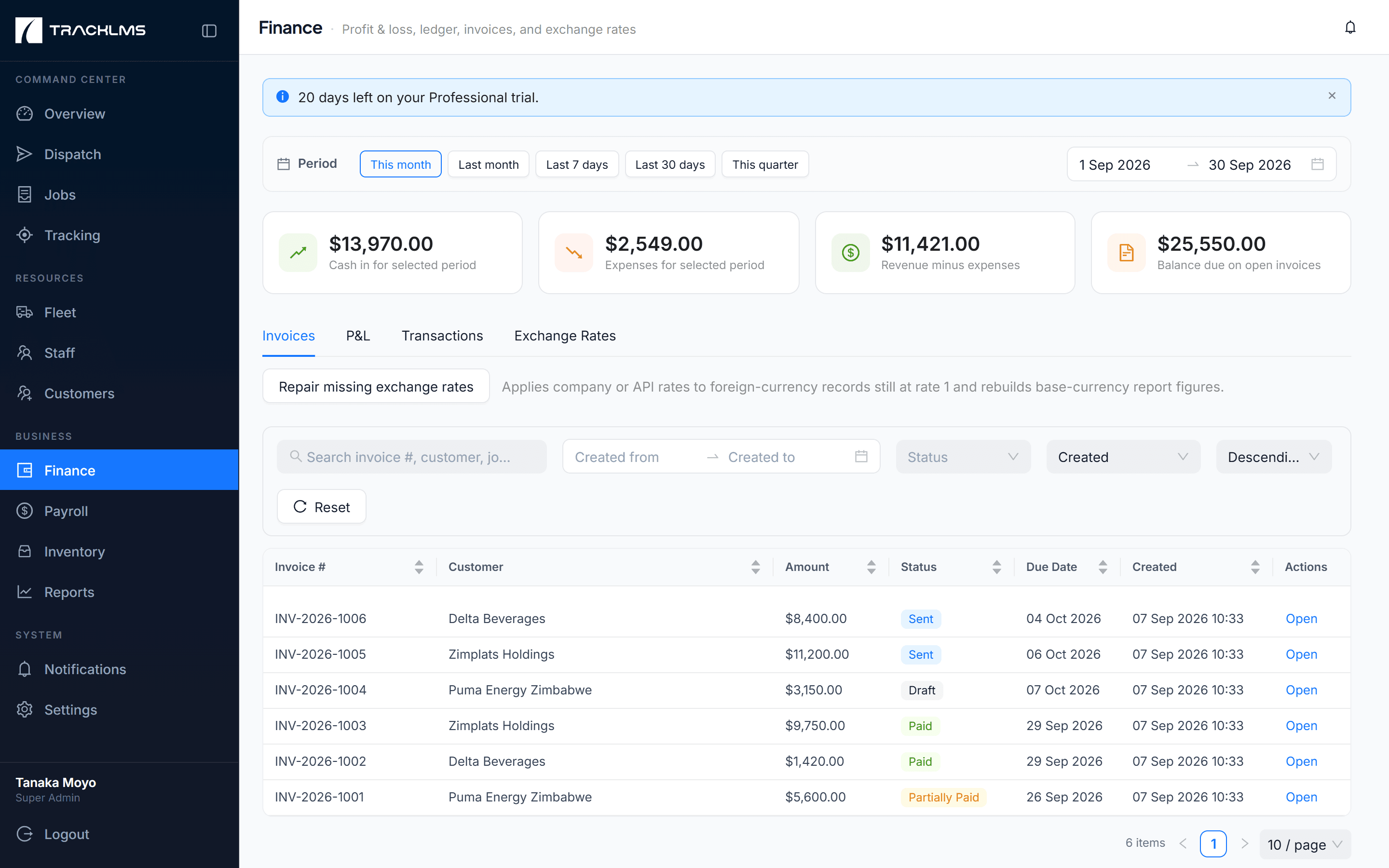The width and height of the screenshot is (1389, 868).
Task: Click the orange invoice balance icon
Action: [x=1126, y=253]
